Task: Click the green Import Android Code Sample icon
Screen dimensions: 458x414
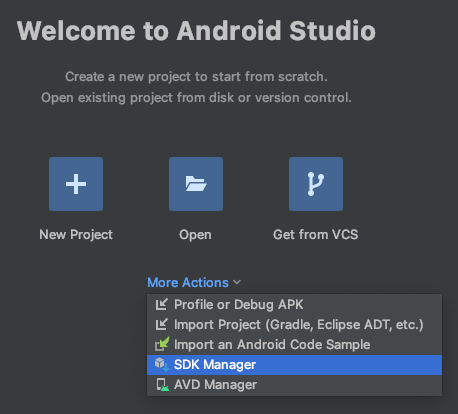Action: tap(162, 344)
